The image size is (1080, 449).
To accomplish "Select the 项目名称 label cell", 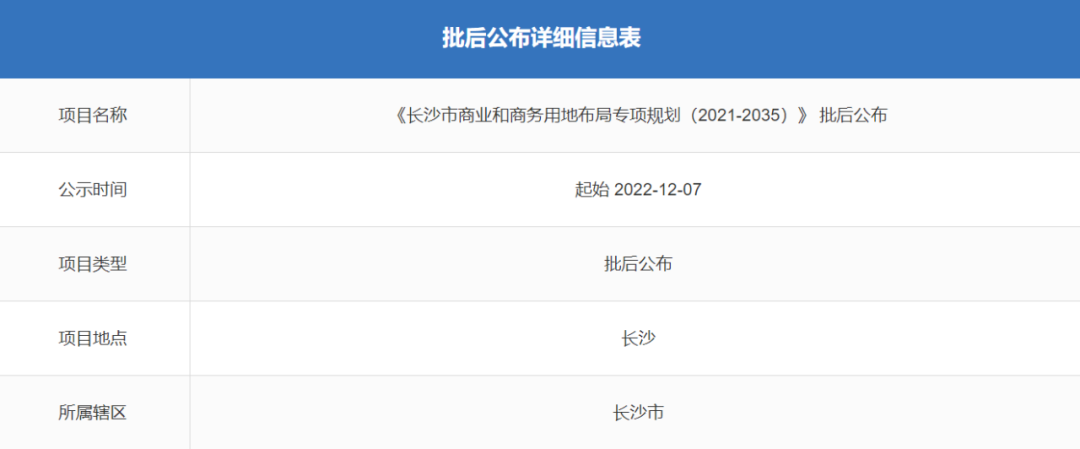I will (95, 116).
